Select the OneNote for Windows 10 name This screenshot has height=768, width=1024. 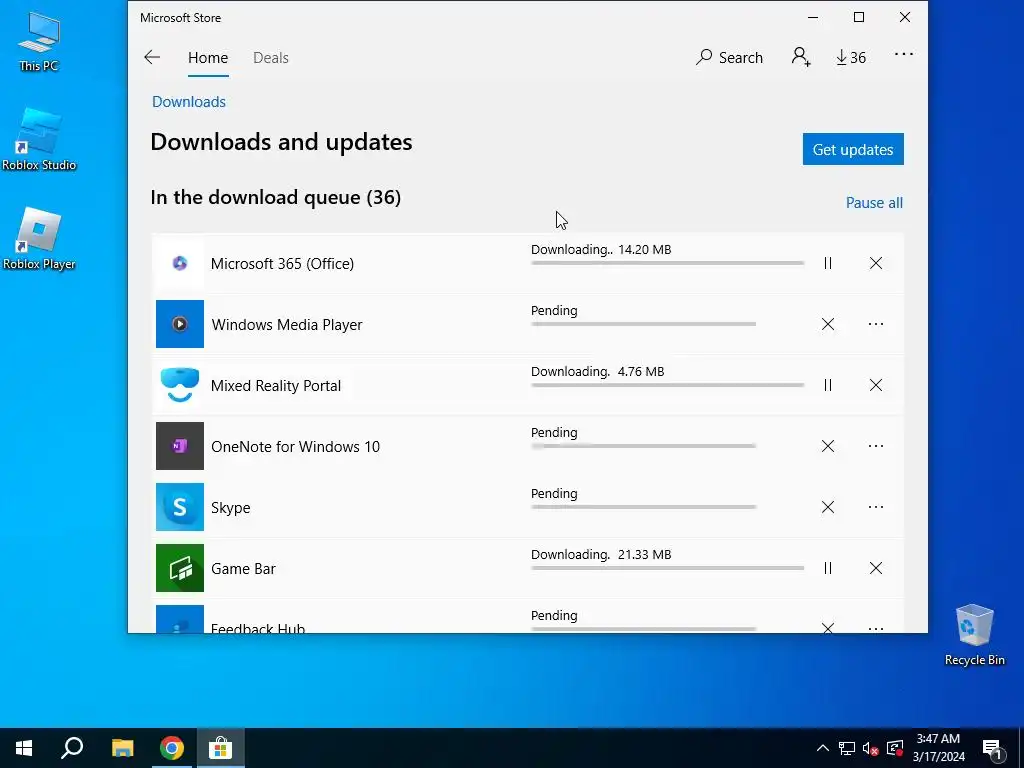point(295,447)
